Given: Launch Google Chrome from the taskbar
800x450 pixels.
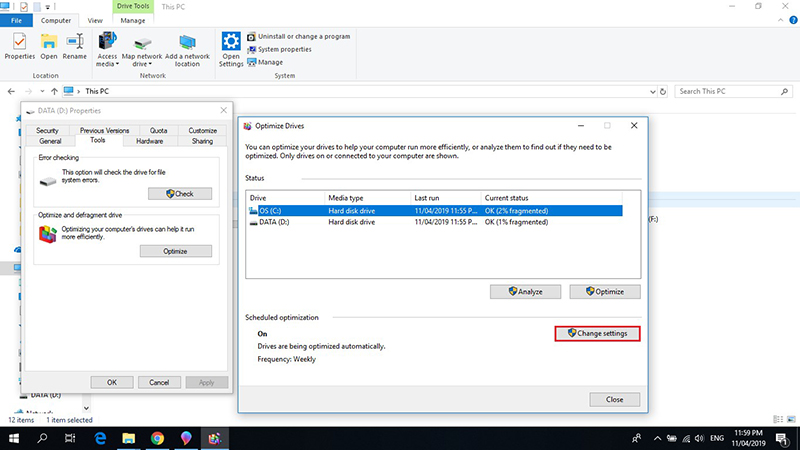Looking at the screenshot, I should point(157,438).
